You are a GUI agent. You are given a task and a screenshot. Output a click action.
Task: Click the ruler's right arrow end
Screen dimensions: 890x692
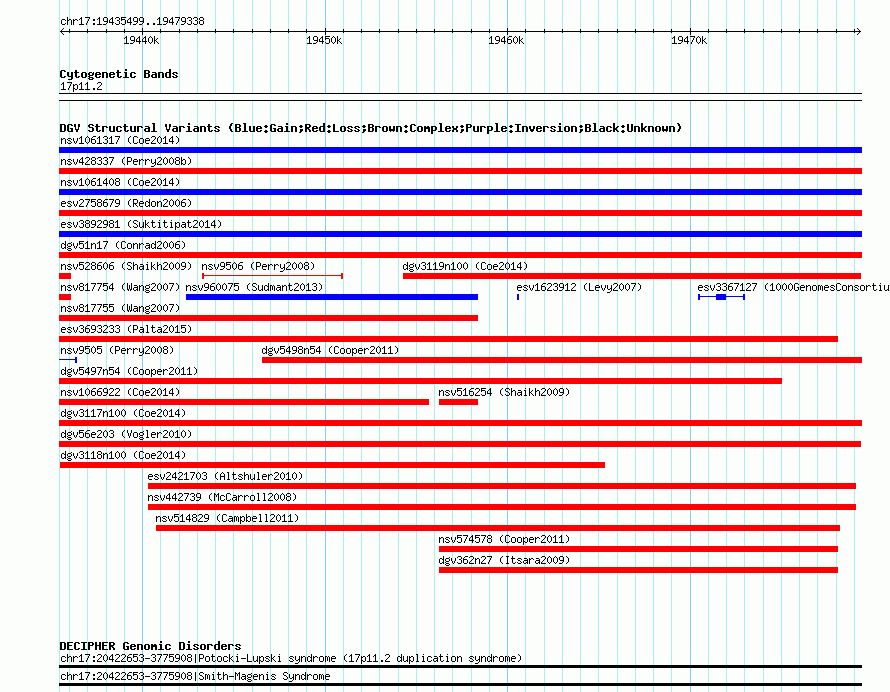[x=858, y=32]
